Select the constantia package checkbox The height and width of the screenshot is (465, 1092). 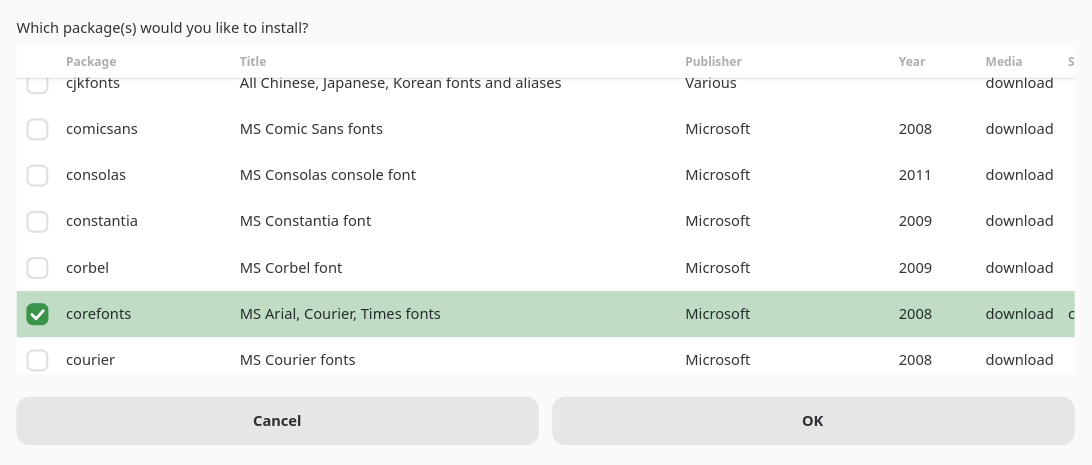pyautogui.click(x=37, y=221)
